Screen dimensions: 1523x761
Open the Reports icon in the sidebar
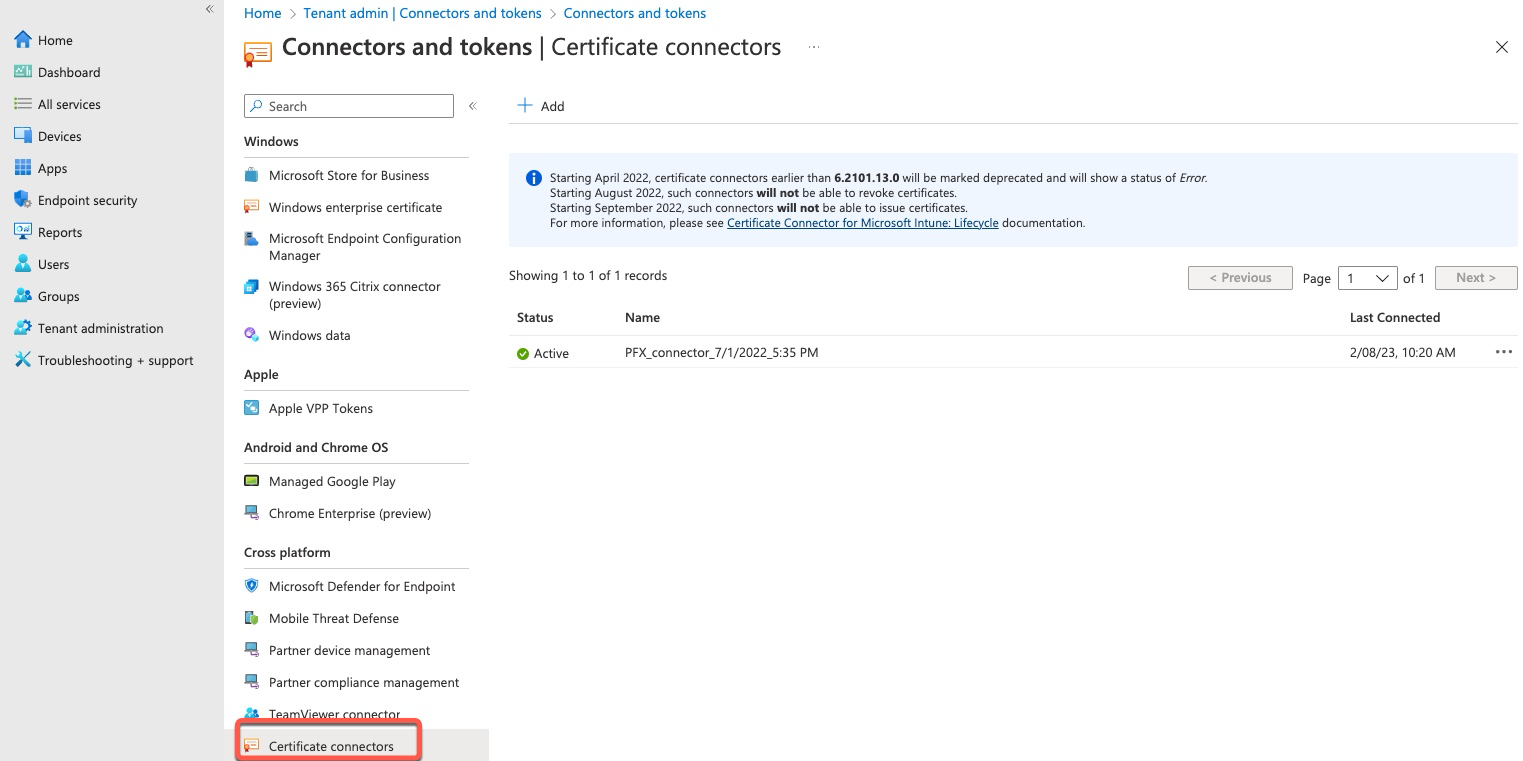21,232
